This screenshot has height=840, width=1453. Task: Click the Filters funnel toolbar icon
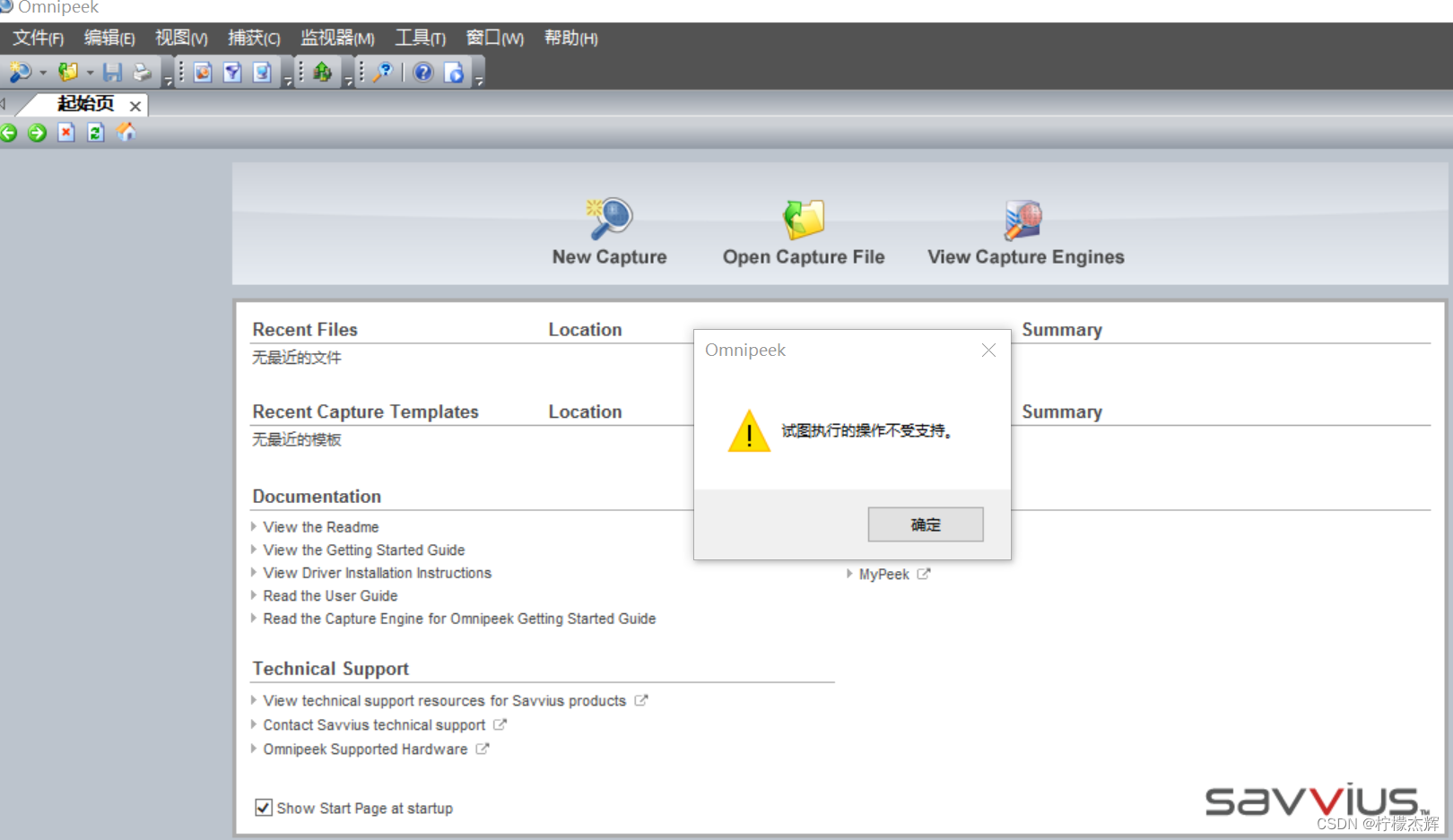point(232,72)
